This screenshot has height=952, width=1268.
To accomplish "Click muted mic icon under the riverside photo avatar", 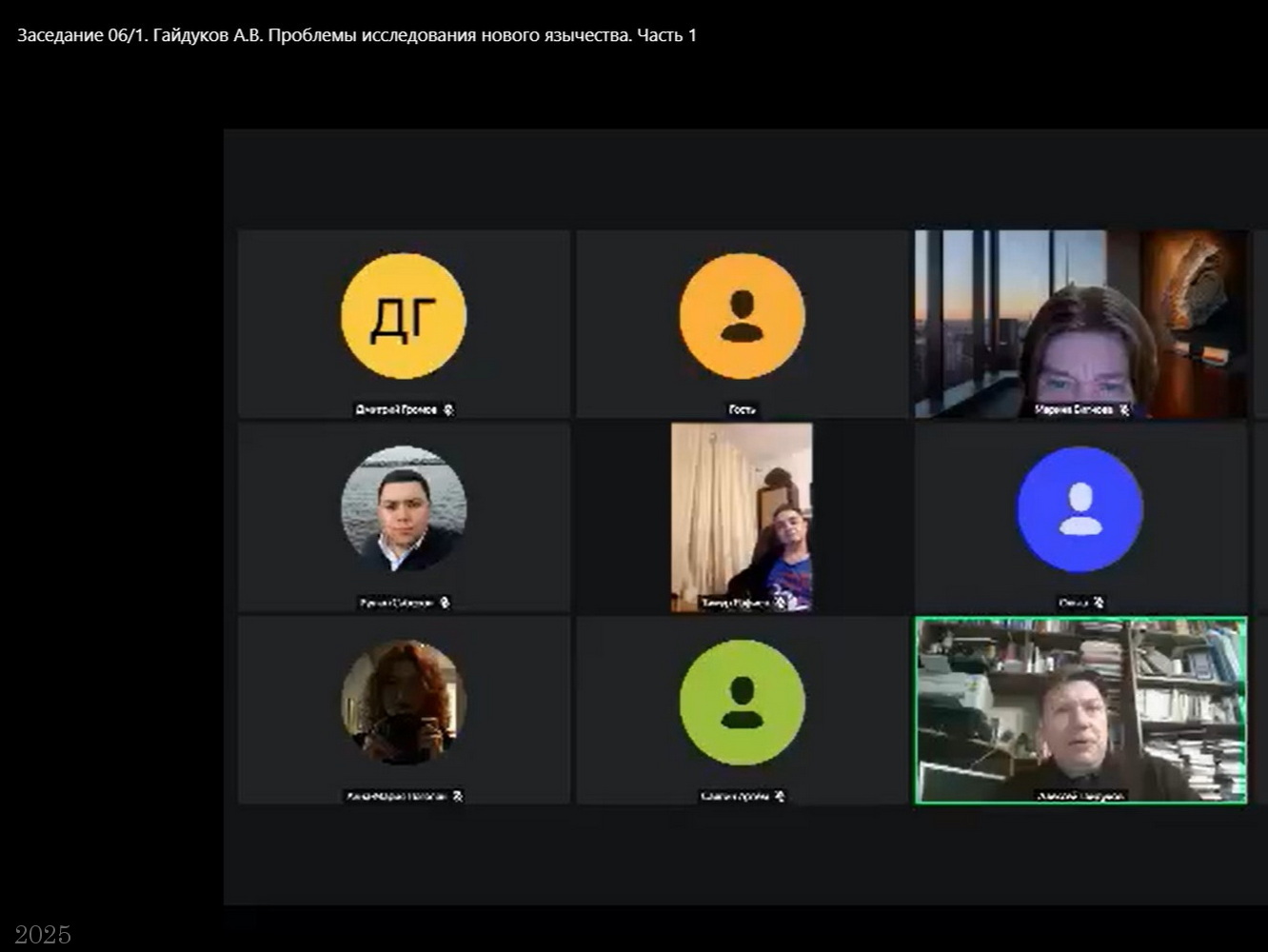I will [445, 603].
